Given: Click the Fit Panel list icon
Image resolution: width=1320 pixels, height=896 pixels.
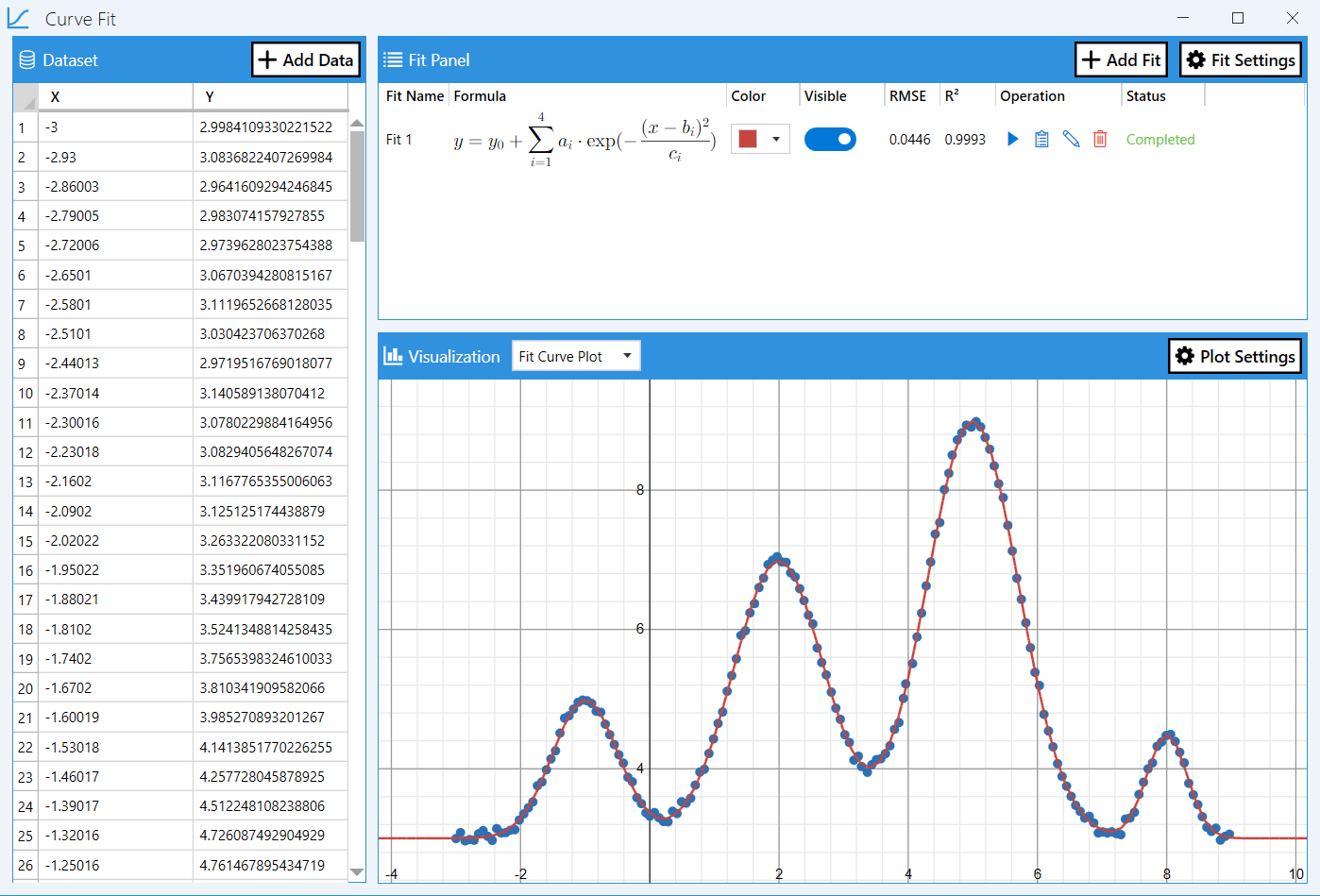Looking at the screenshot, I should click(393, 59).
